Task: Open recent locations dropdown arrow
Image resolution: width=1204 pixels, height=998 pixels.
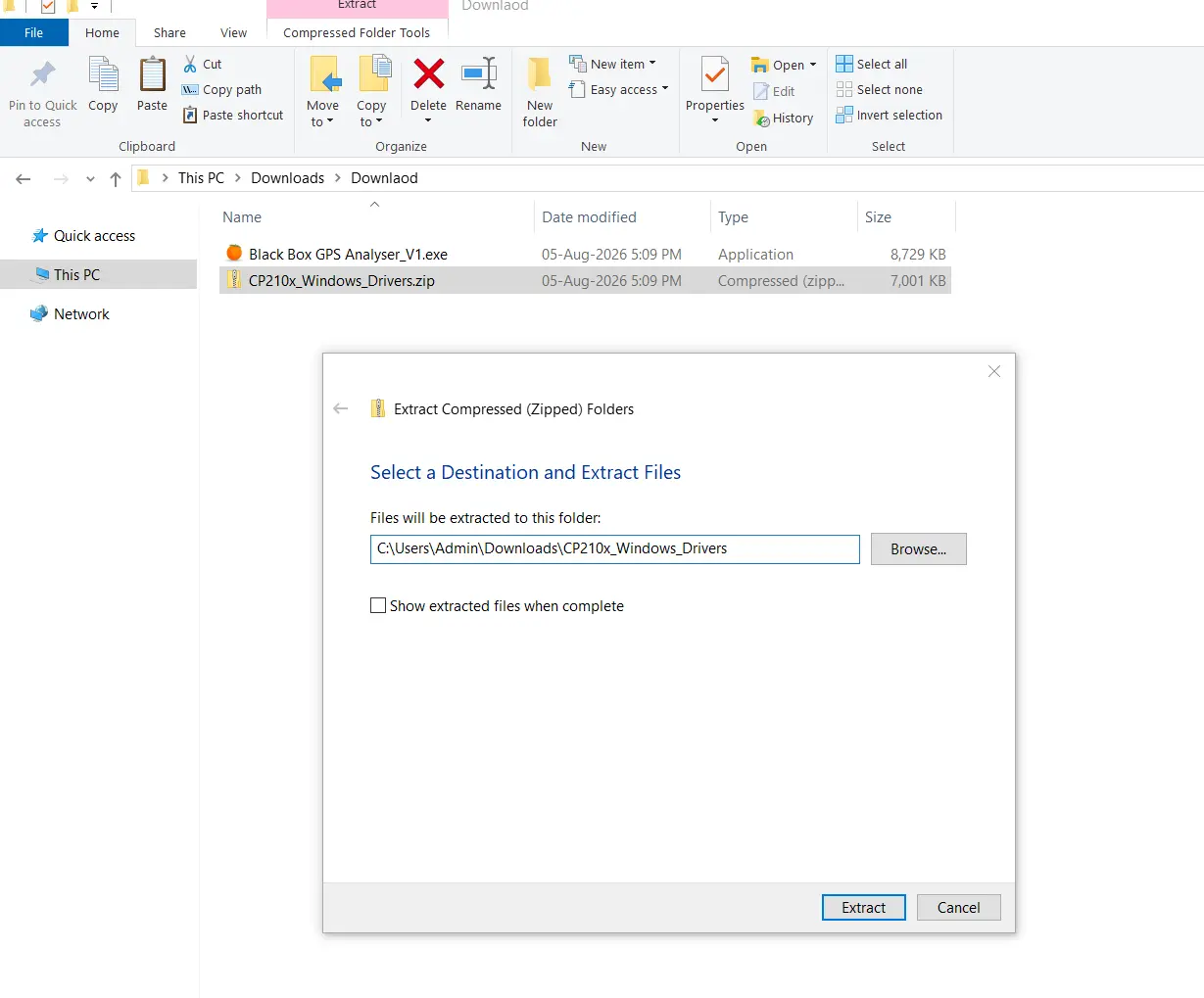Action: click(x=90, y=179)
